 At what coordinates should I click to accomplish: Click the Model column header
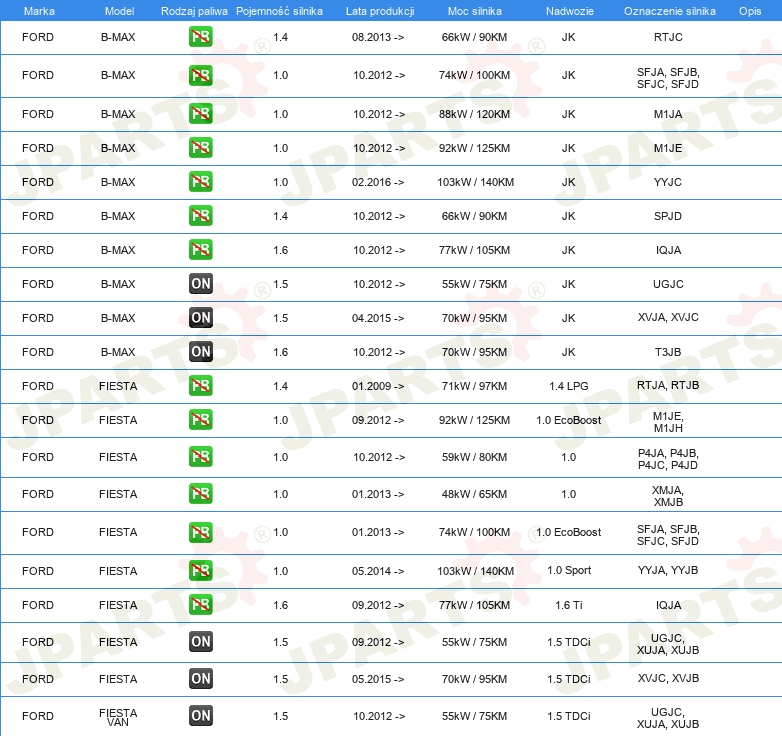119,11
